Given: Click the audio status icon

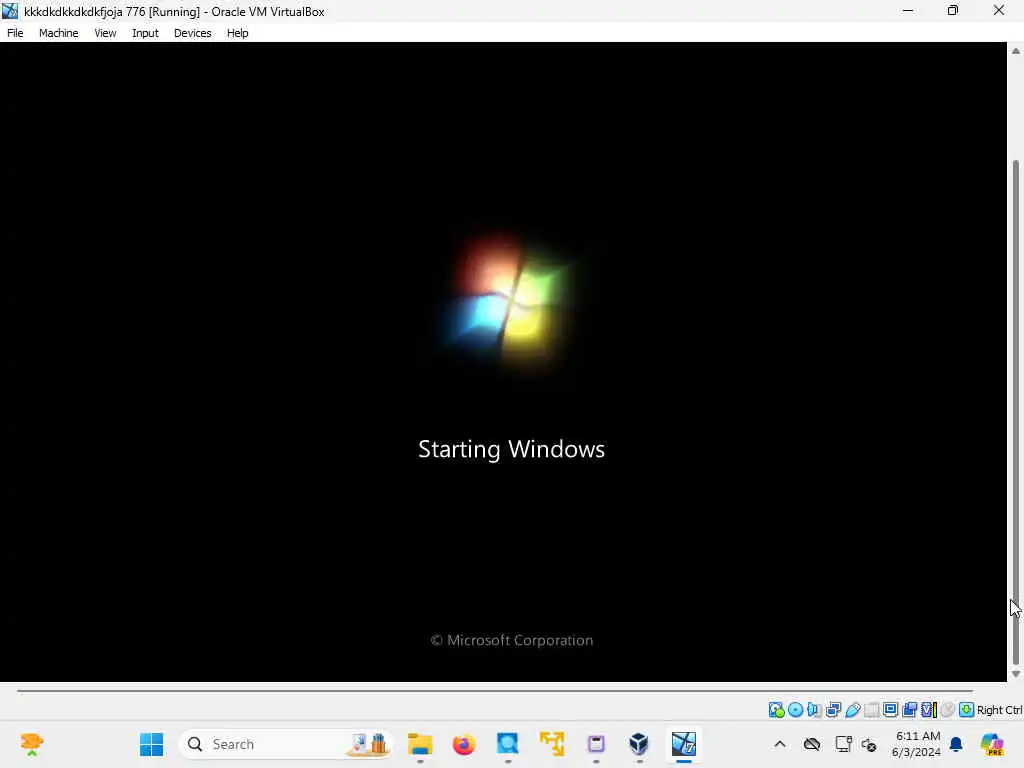Looking at the screenshot, I should coord(814,710).
